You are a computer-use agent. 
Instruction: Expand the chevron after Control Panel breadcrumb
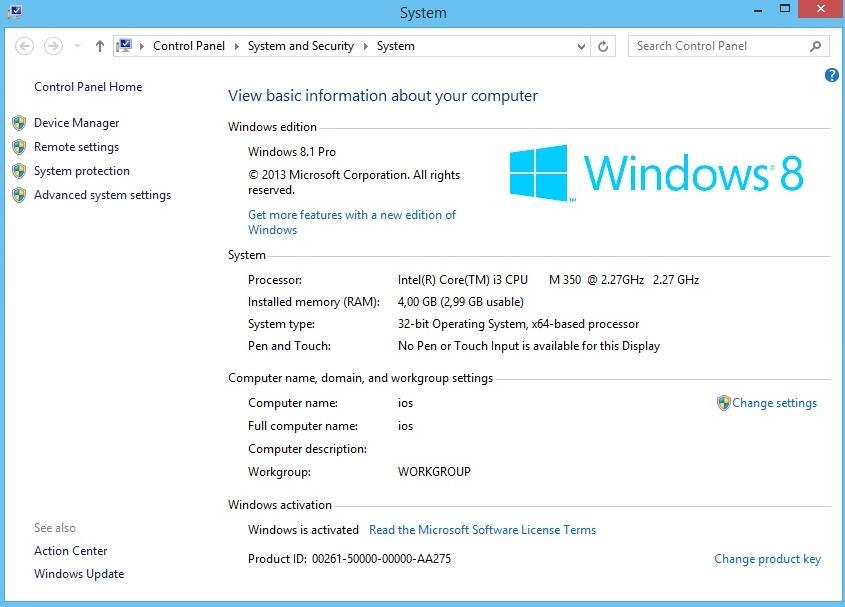pos(236,46)
